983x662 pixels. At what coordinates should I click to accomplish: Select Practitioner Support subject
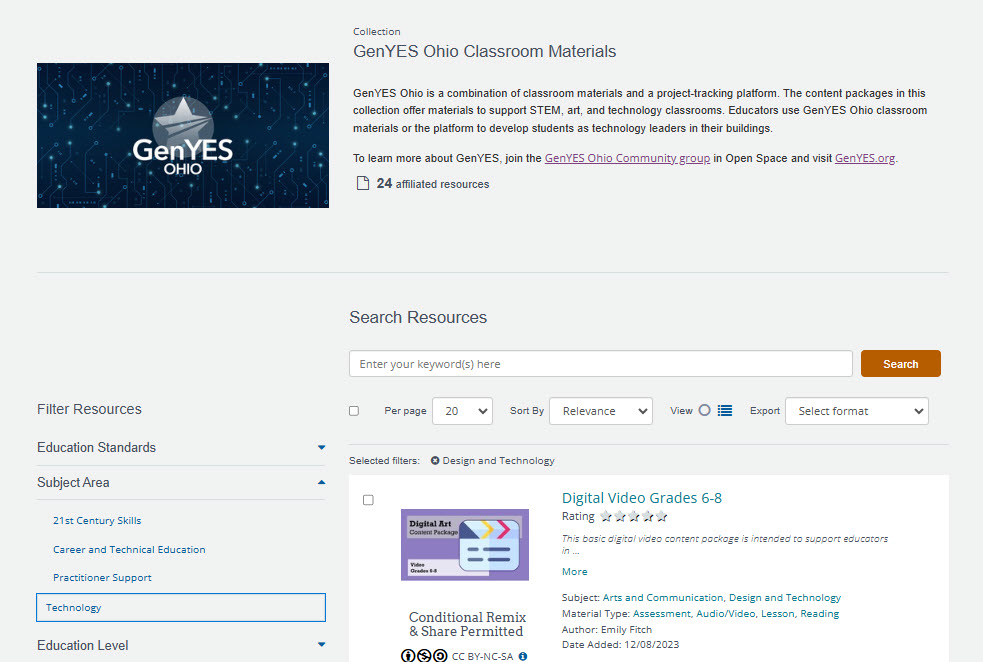102,577
